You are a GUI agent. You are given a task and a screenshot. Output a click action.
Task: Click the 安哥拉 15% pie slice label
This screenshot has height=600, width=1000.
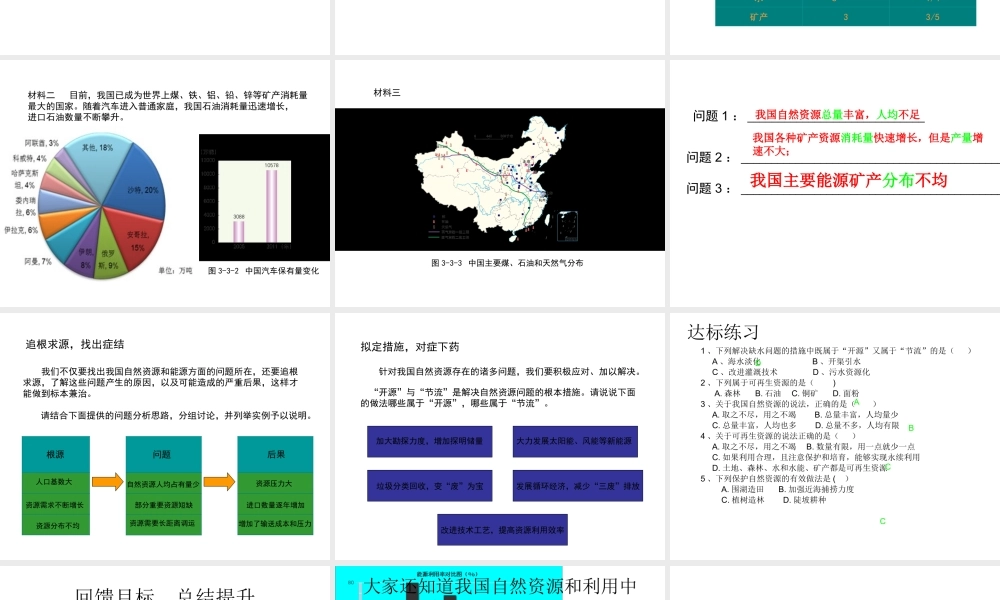pos(137,241)
